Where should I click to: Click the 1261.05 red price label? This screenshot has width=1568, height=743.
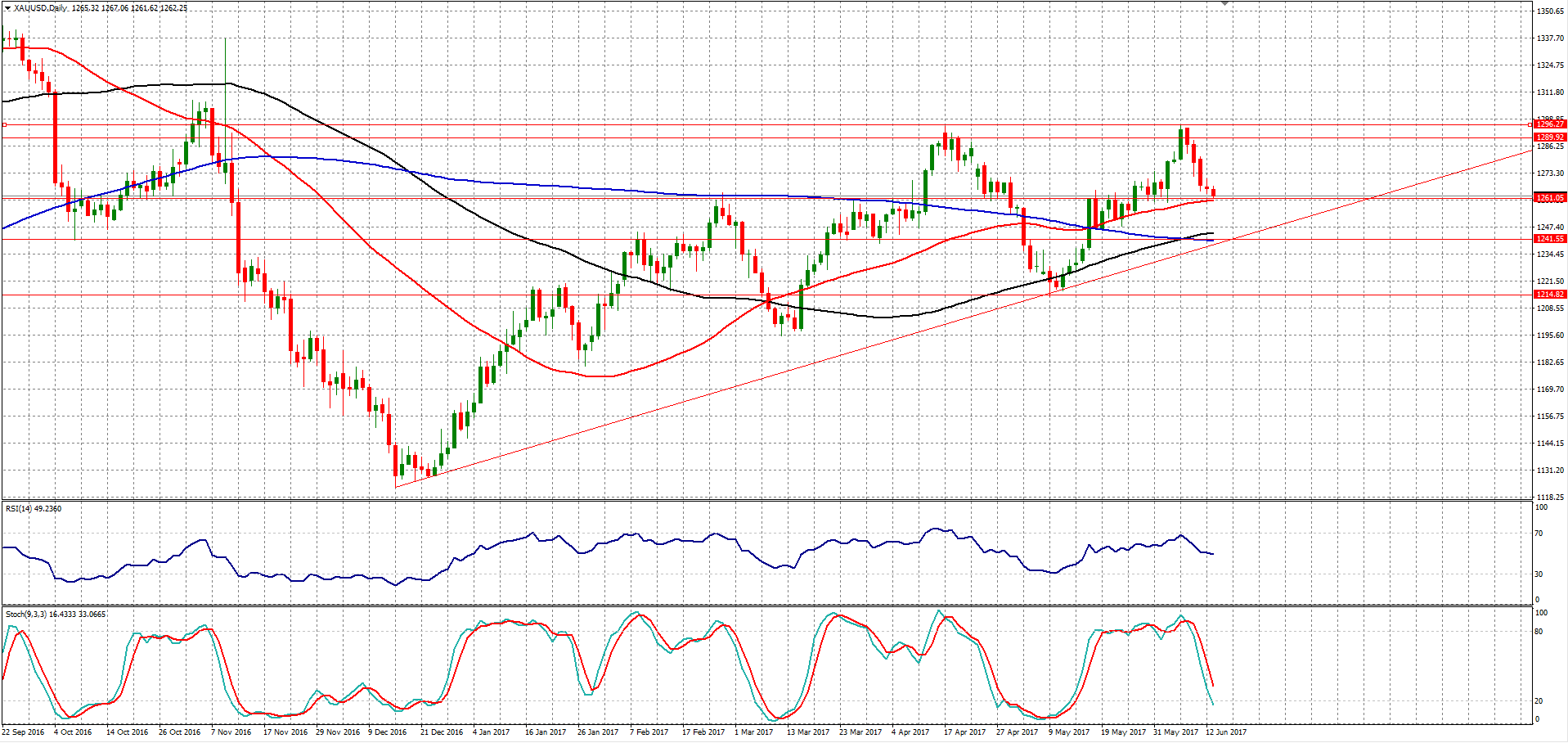1549,198
